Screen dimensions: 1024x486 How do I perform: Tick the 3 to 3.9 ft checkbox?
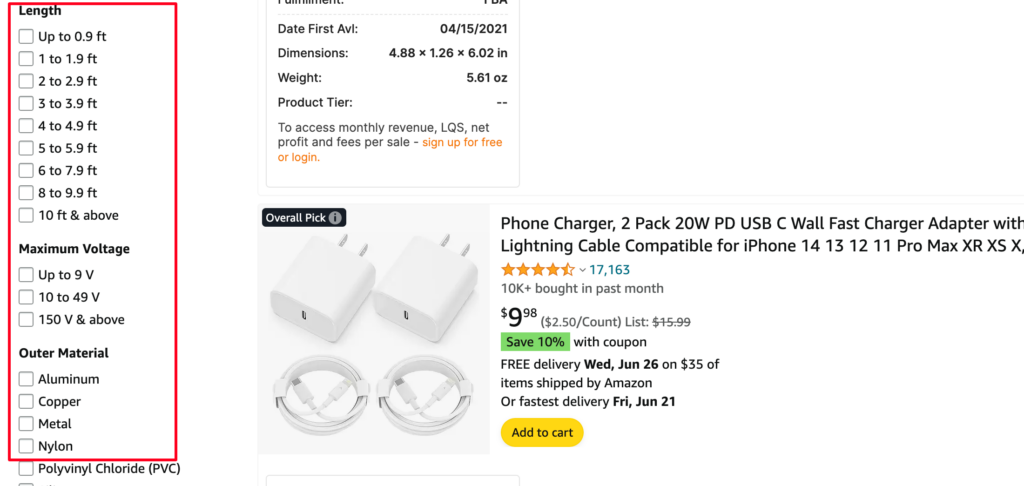pyautogui.click(x=26, y=104)
